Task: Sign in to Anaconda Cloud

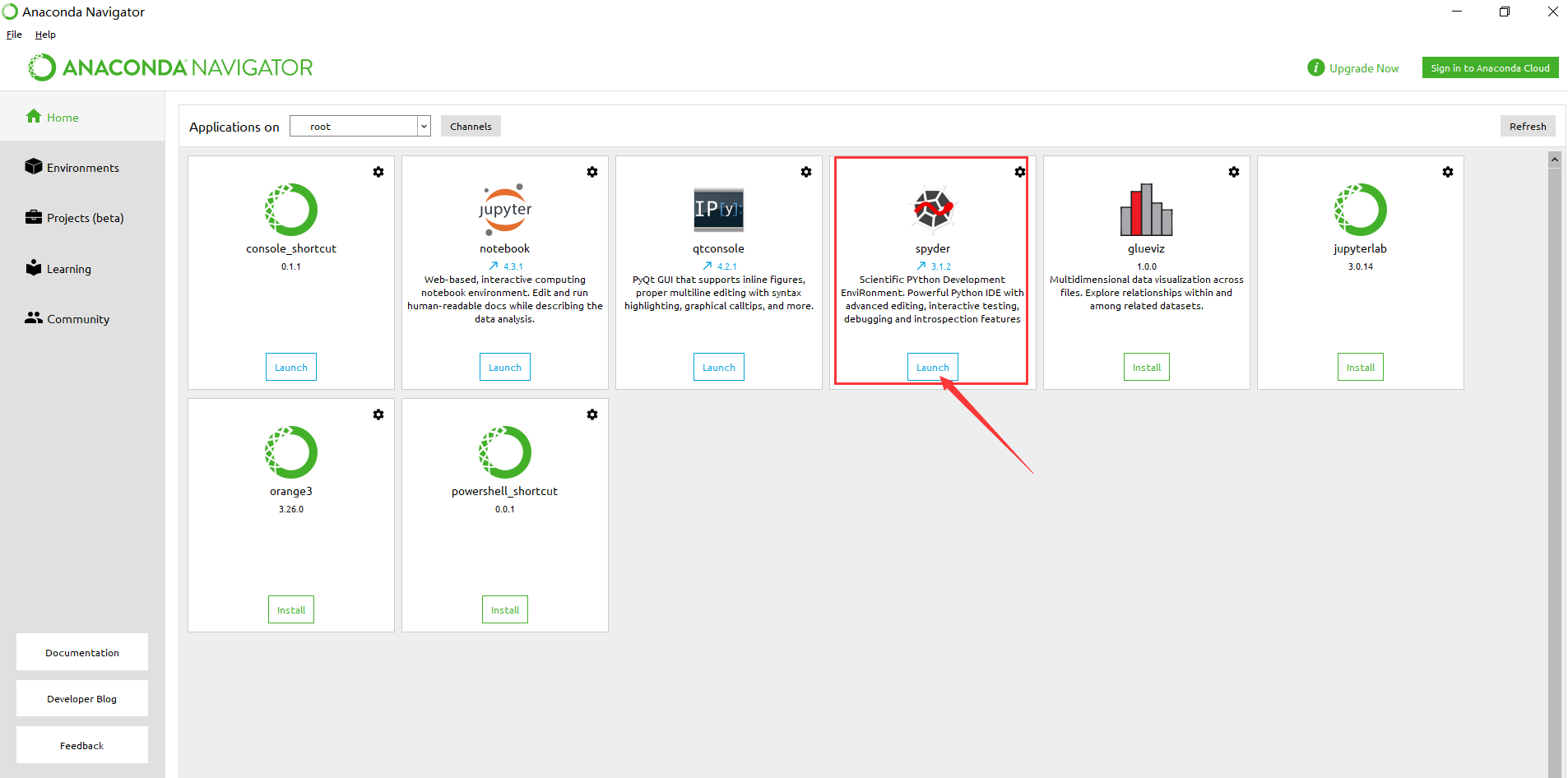Action: 1490,67
